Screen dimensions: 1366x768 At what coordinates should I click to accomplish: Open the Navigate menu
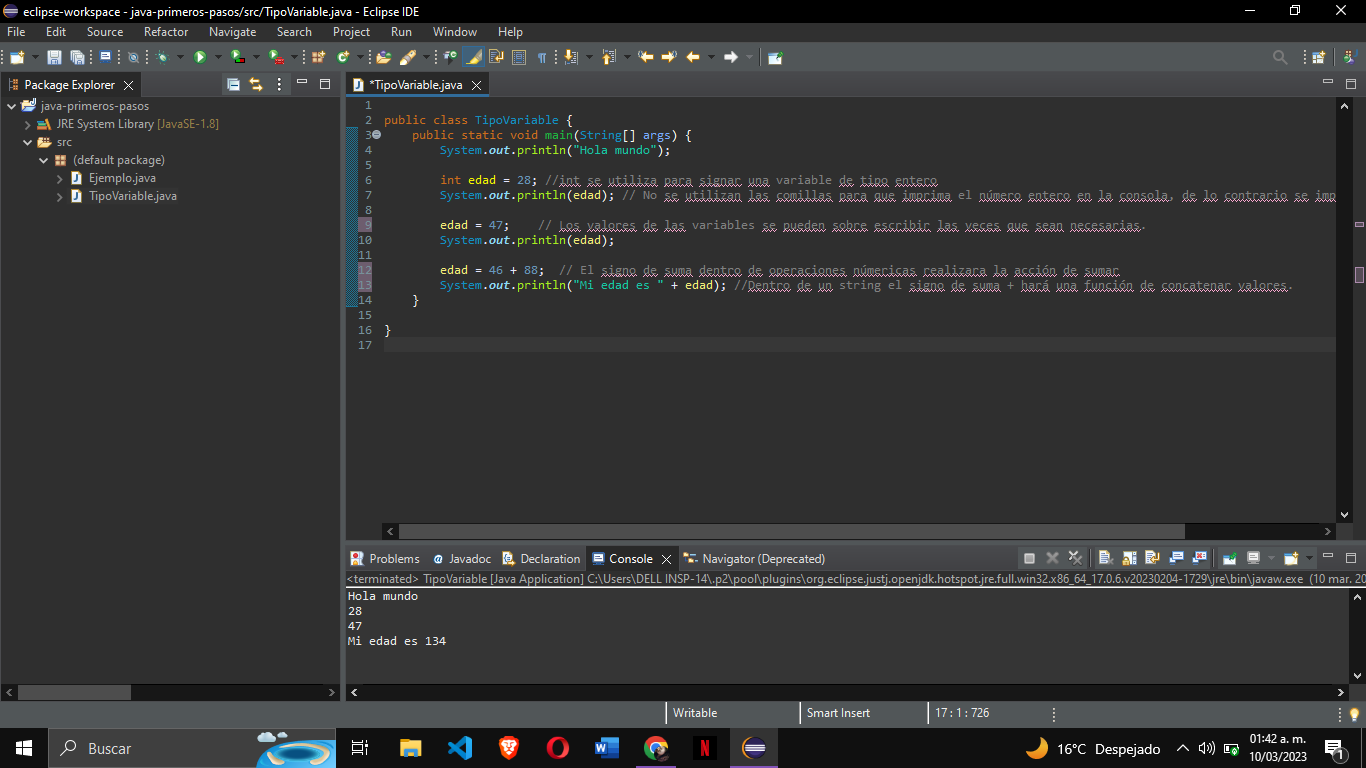(x=232, y=32)
